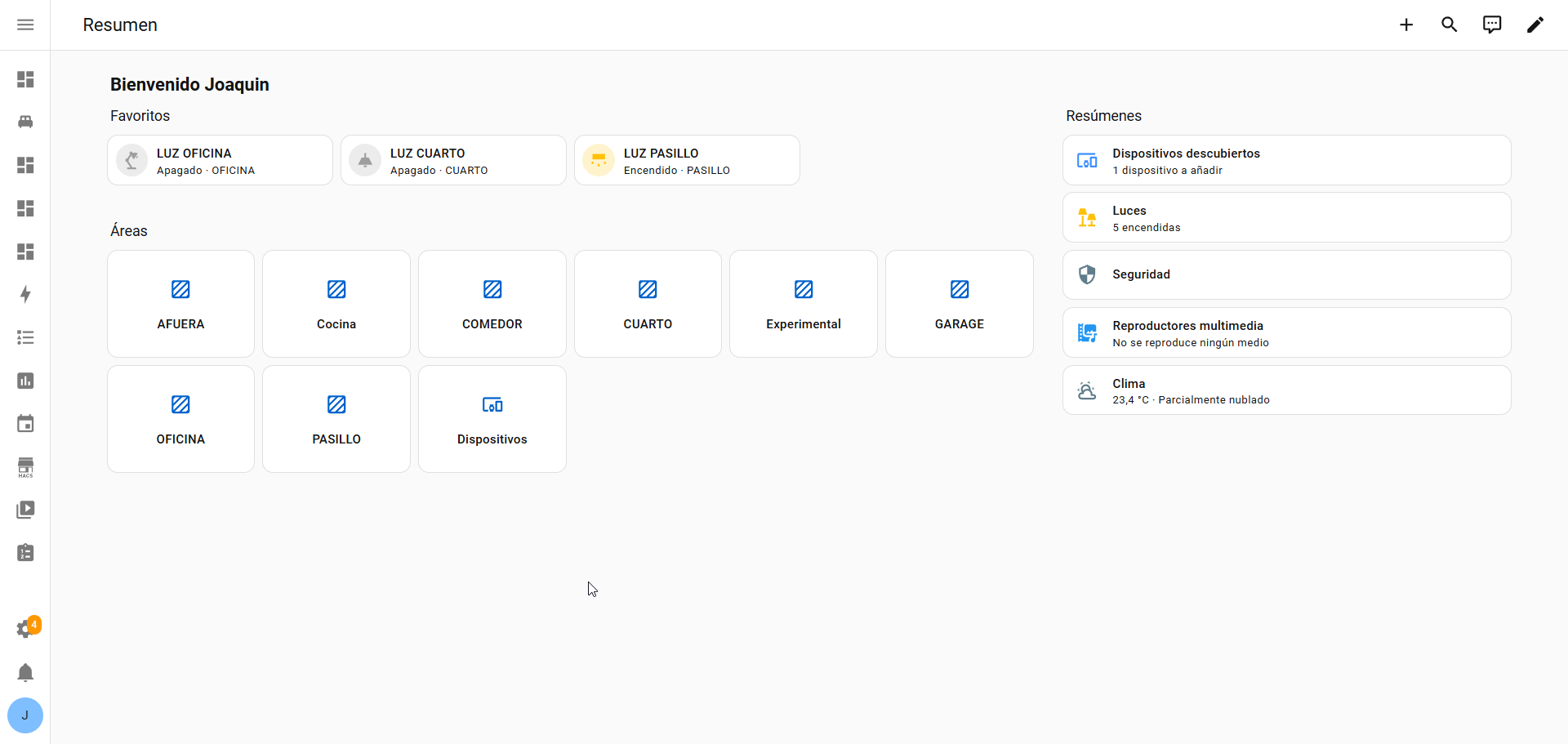Show notifications via the bell icon
The width and height of the screenshot is (1568, 744).
pyautogui.click(x=25, y=672)
